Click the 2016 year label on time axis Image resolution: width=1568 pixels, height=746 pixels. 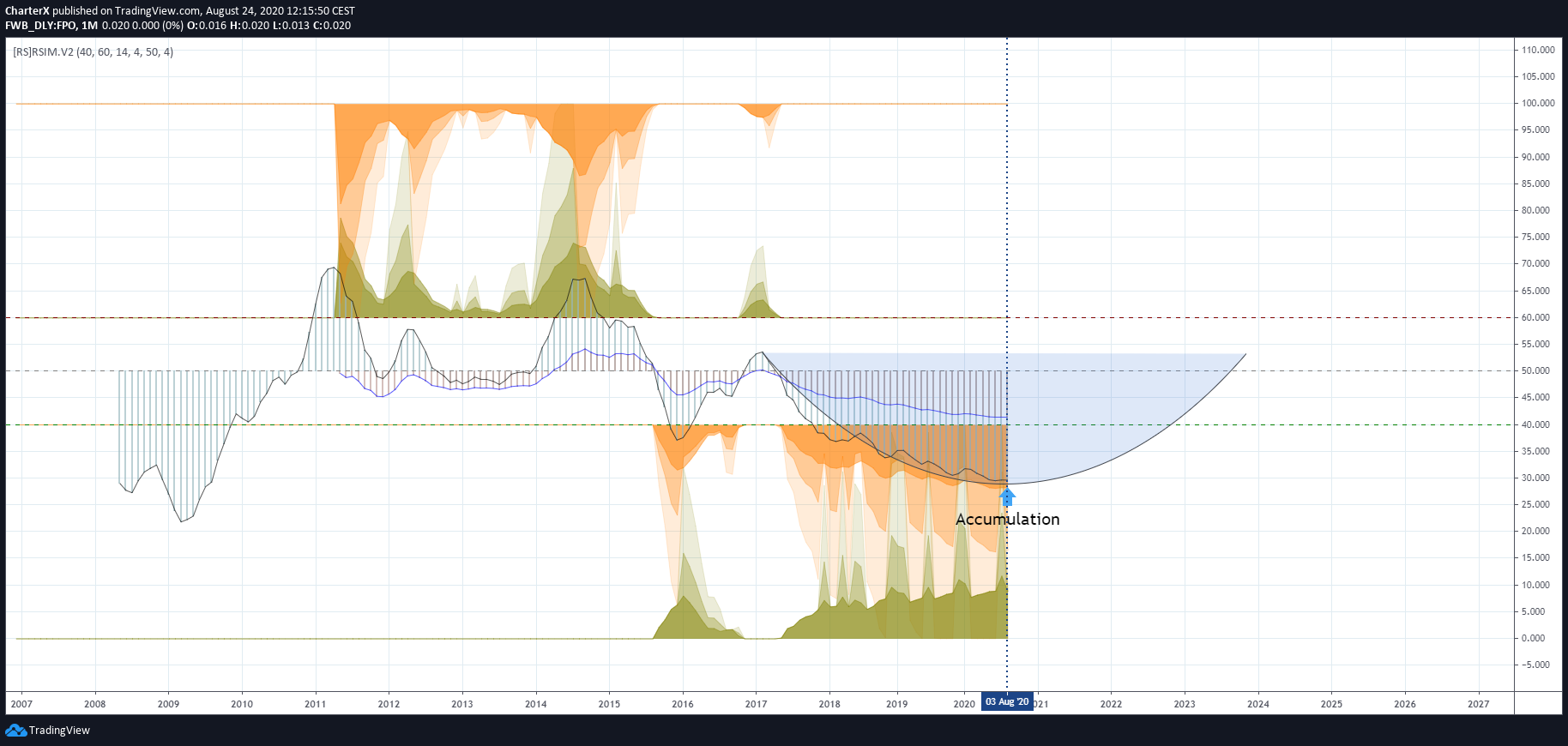683,704
